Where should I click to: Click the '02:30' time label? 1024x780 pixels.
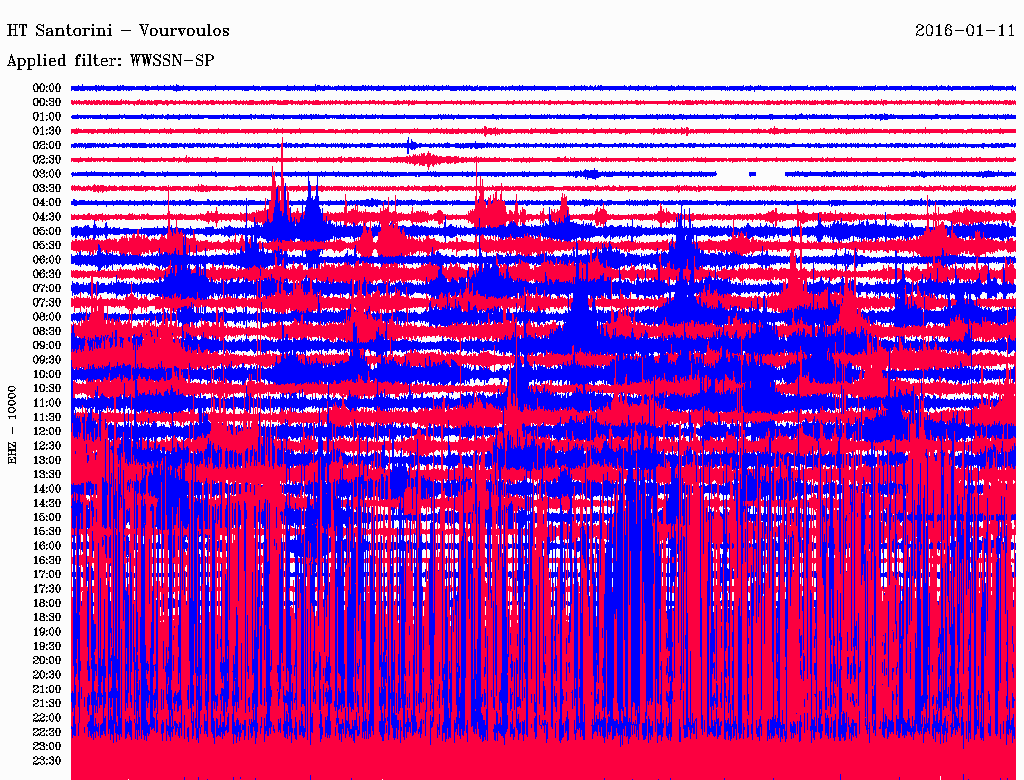click(x=47, y=160)
